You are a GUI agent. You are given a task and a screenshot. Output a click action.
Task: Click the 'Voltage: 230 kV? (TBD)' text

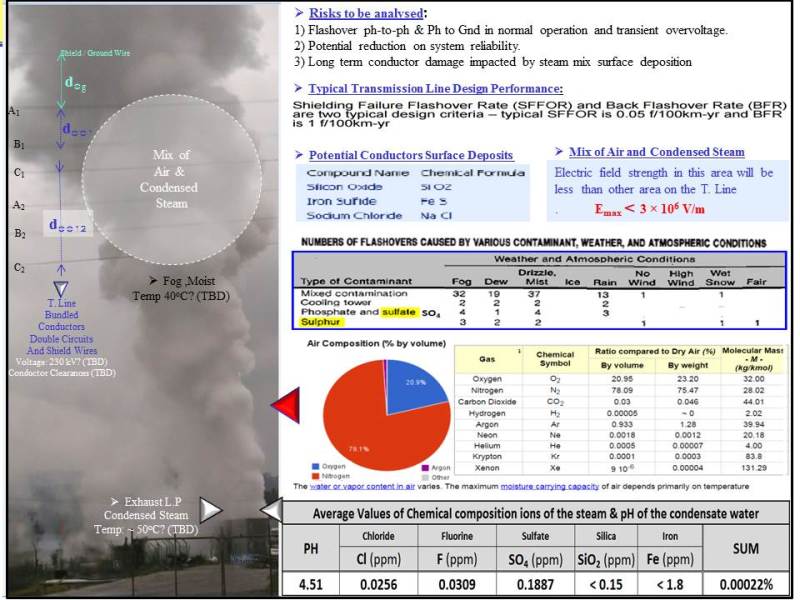point(61,362)
